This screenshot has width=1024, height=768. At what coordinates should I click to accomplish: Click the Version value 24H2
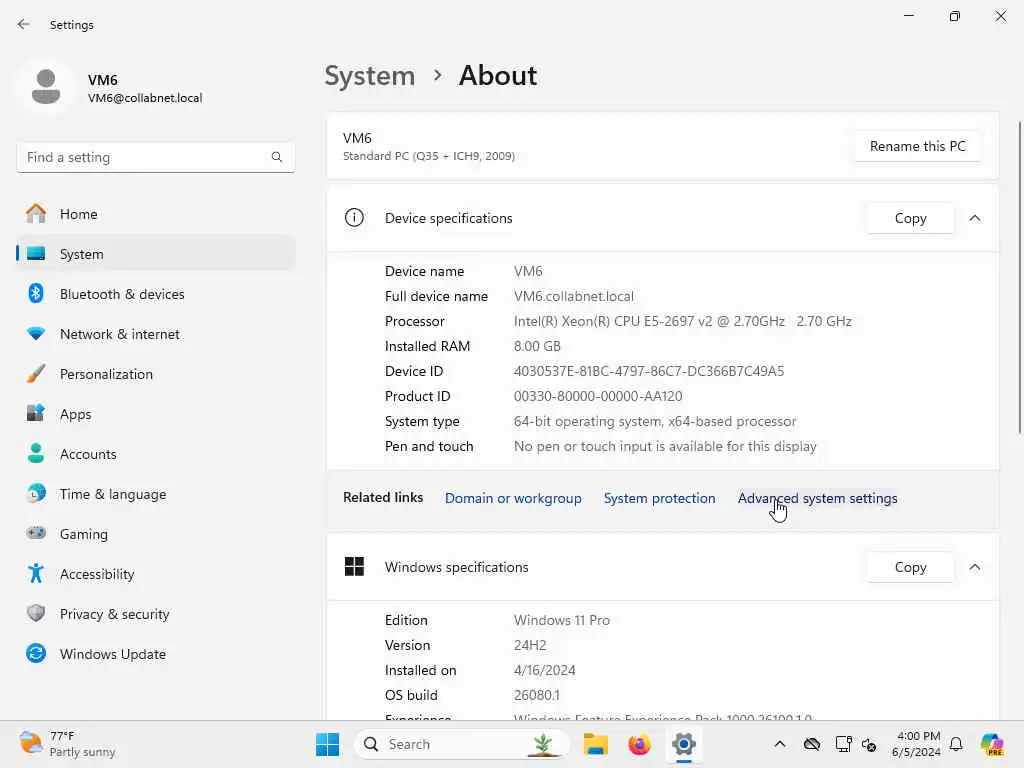point(530,645)
